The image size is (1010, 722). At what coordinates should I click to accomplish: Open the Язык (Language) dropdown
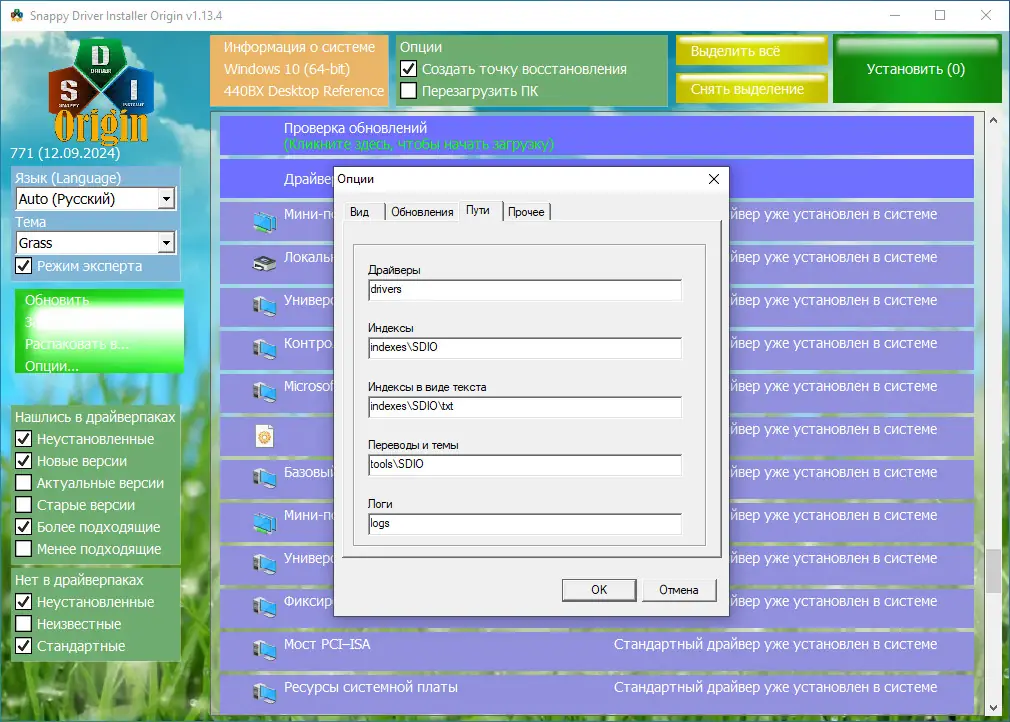click(x=167, y=199)
